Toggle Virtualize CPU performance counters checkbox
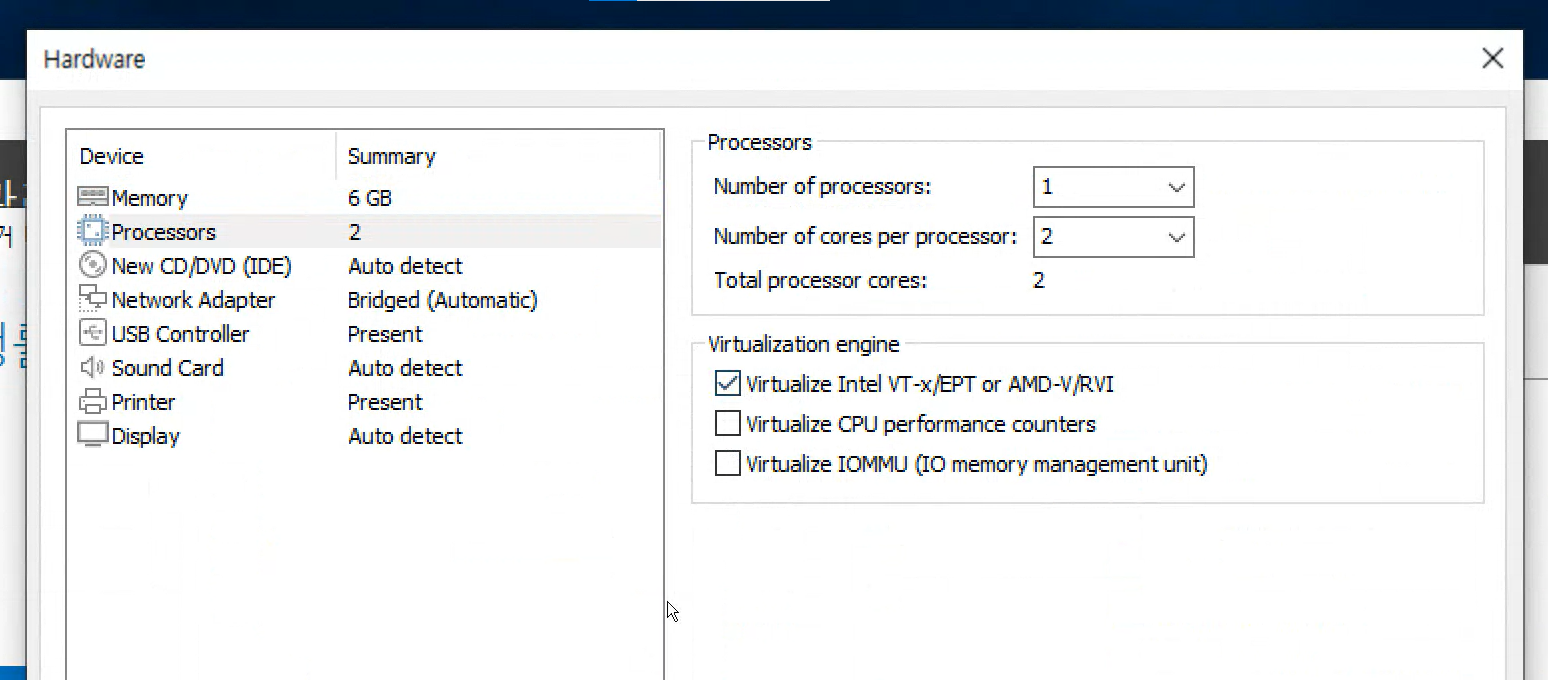1548x680 pixels. pyautogui.click(x=728, y=424)
